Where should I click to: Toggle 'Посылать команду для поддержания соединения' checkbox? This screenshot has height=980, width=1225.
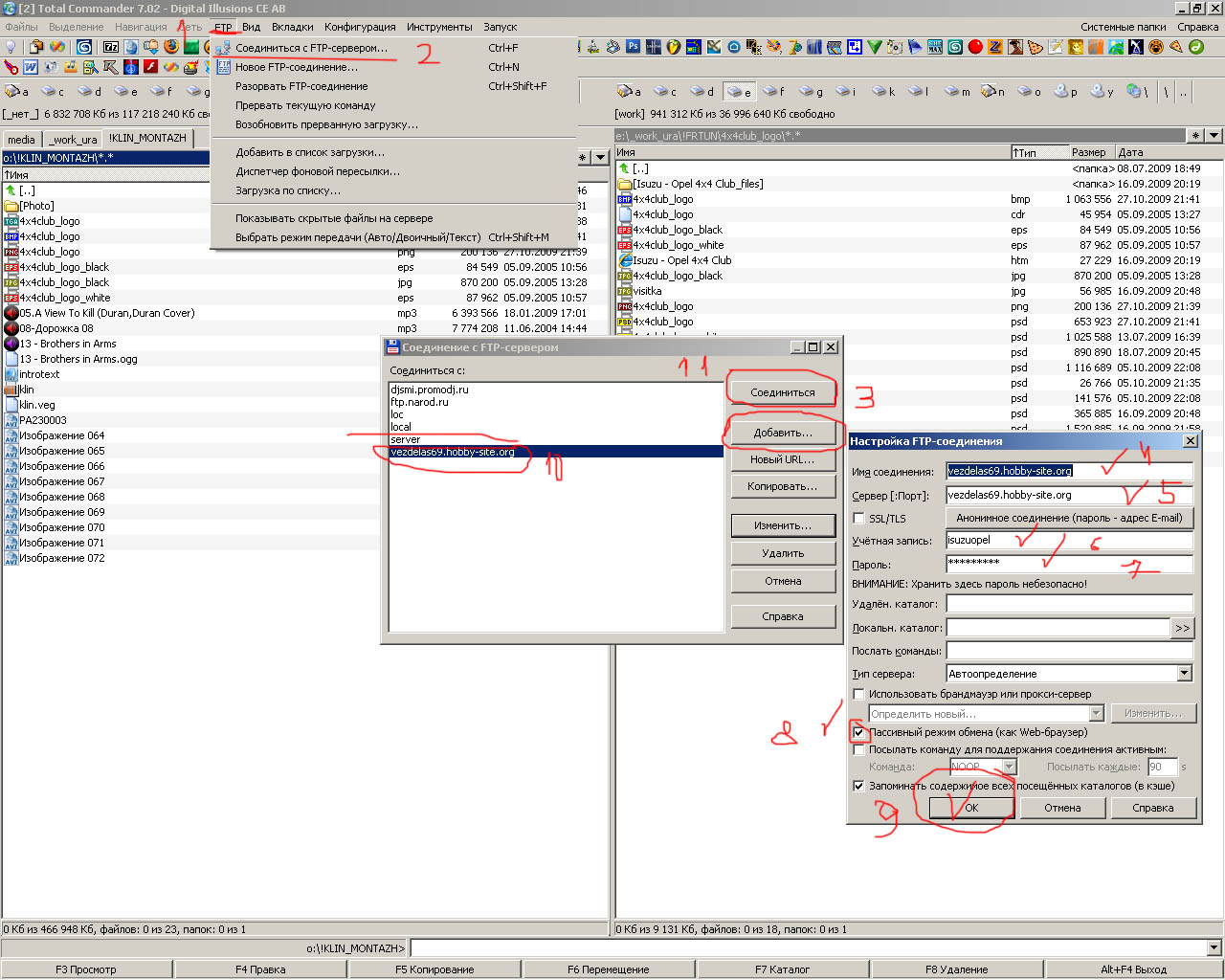pos(858,750)
